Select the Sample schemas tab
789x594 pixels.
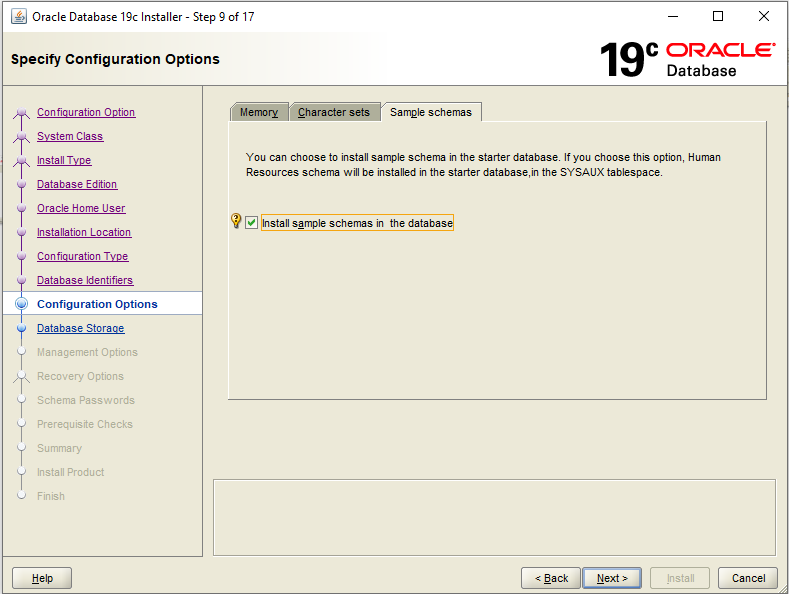coord(431,112)
